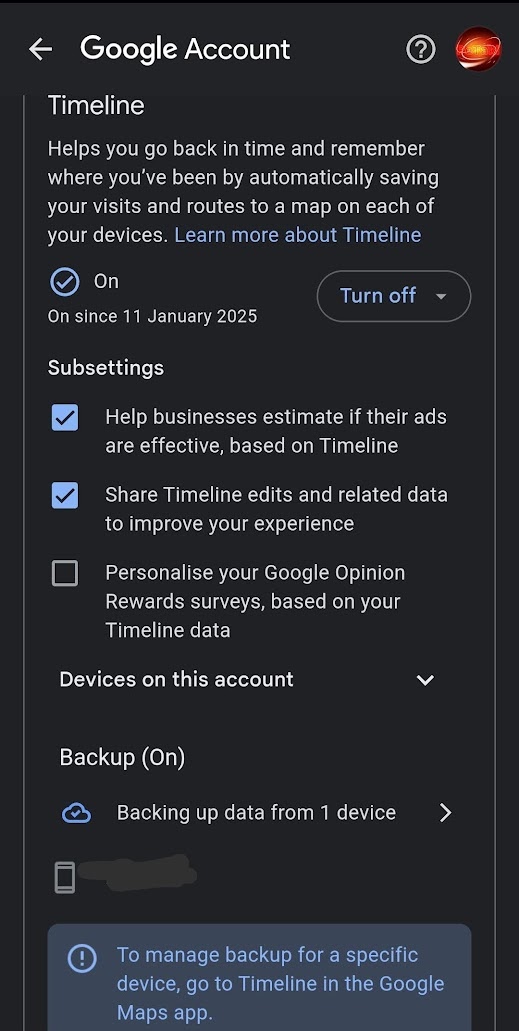Click the Turn off dropdown arrow

(441, 297)
